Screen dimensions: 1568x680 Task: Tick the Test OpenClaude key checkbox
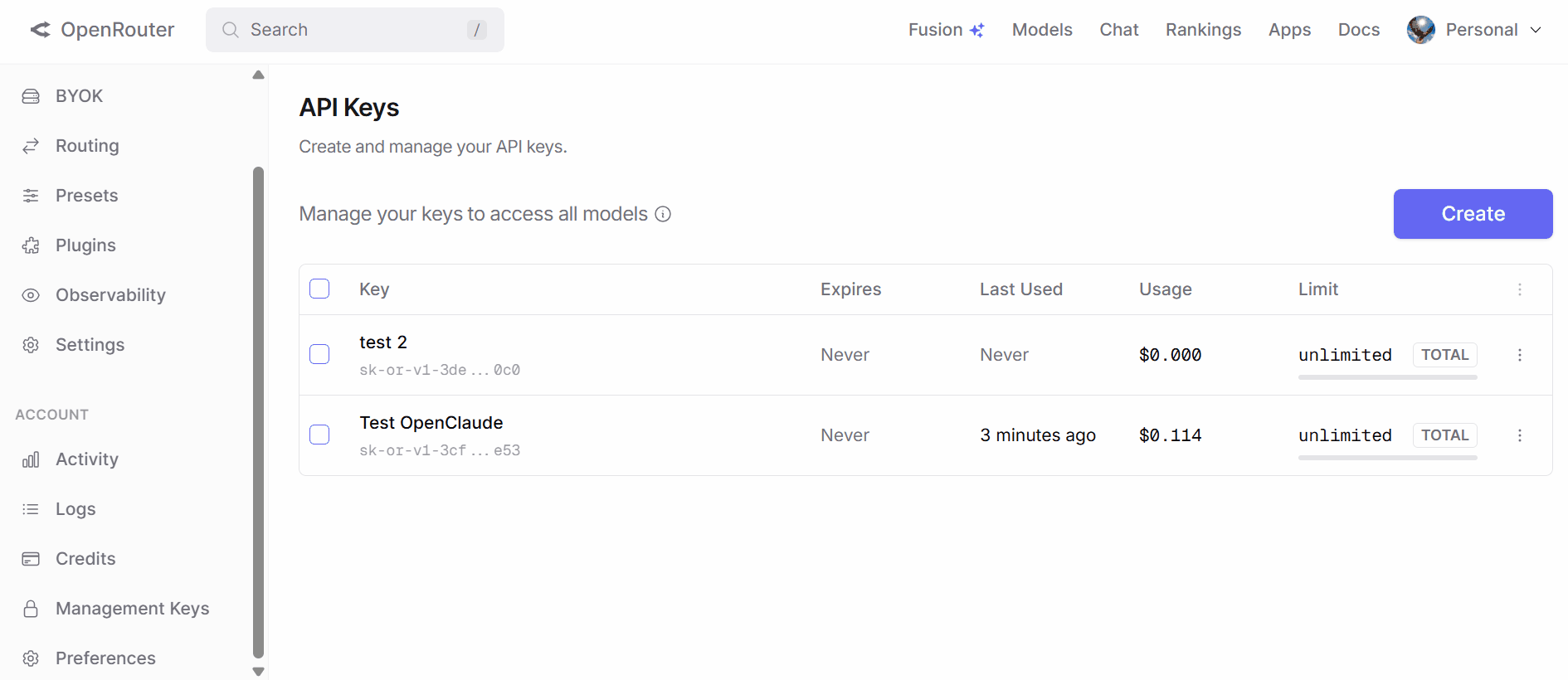click(319, 435)
